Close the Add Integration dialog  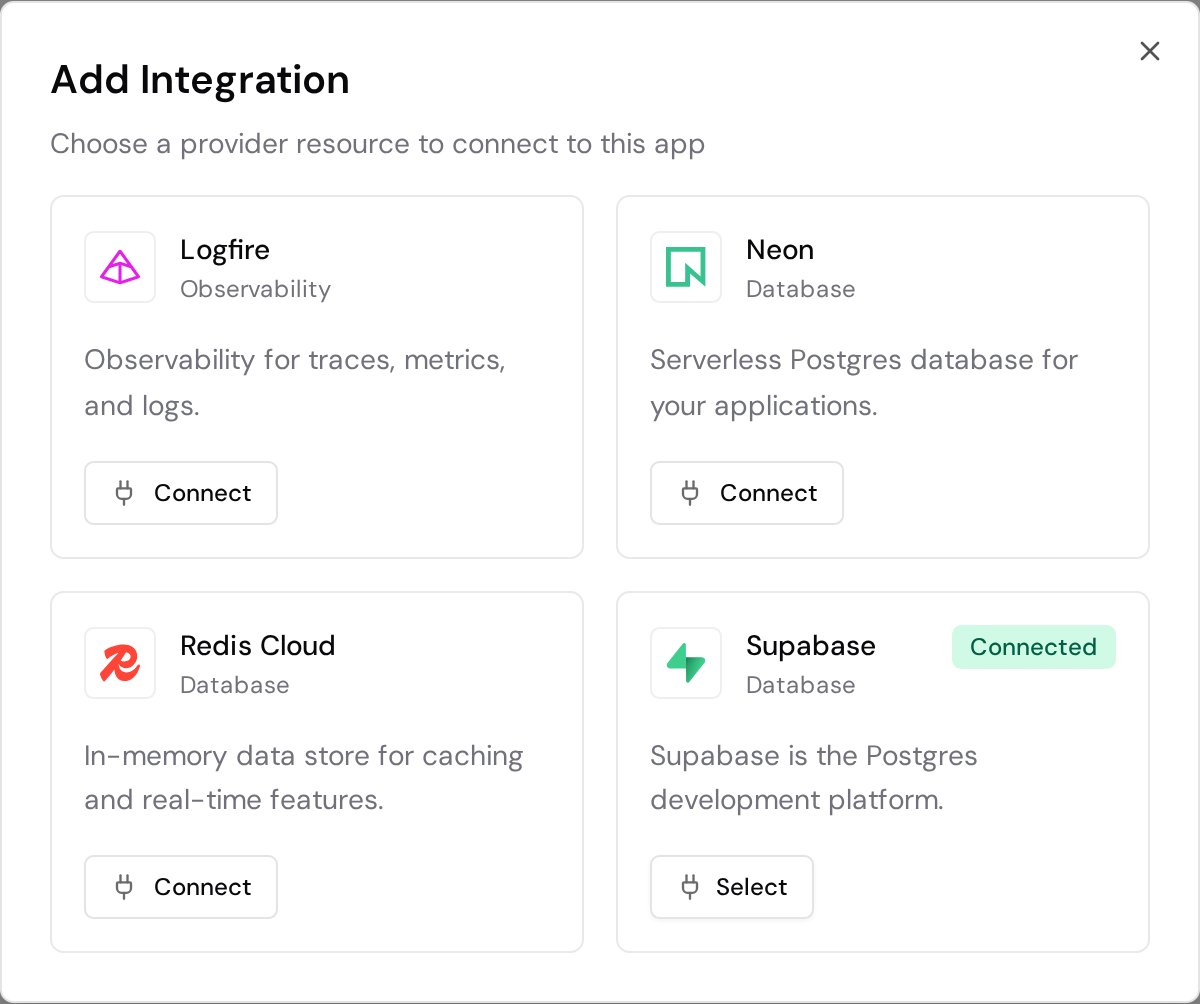(x=1150, y=51)
